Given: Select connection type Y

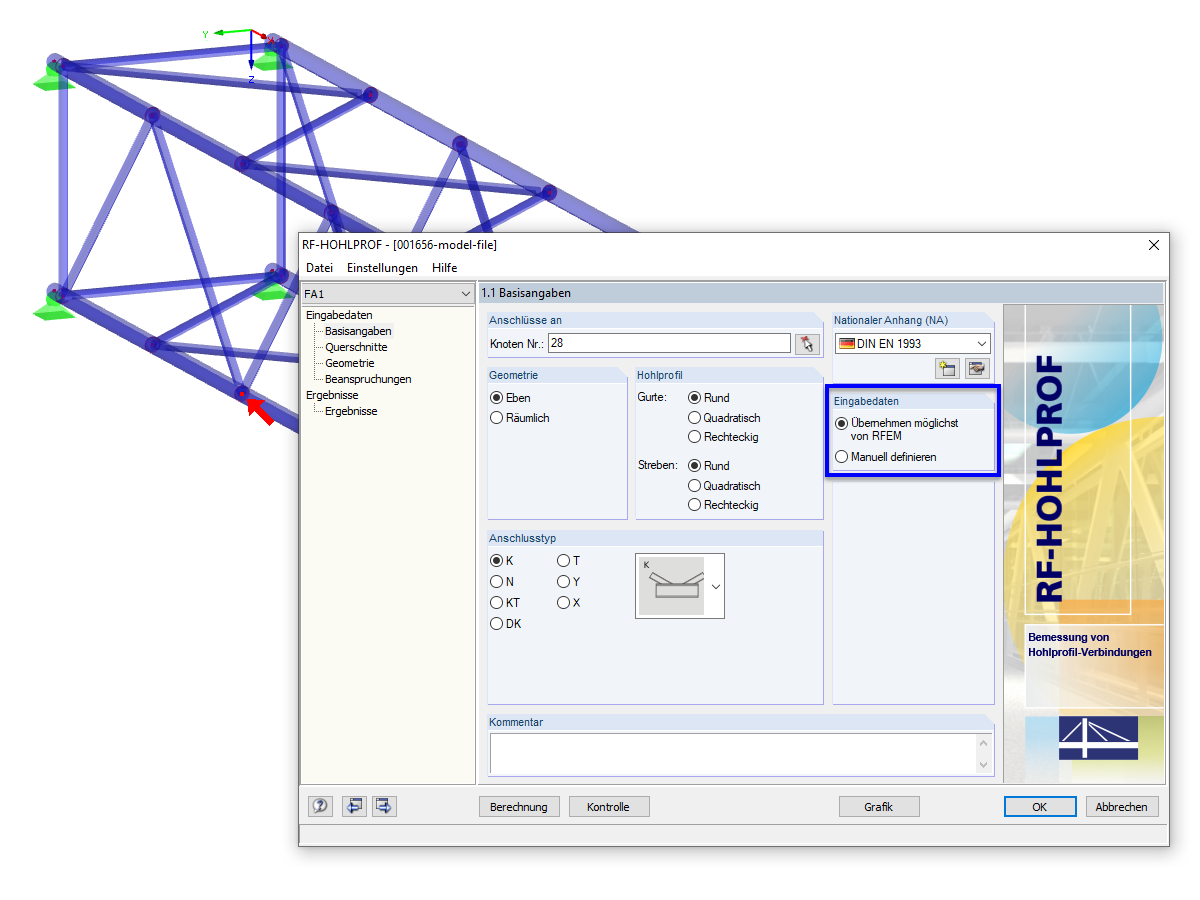Looking at the screenshot, I should point(563,582).
